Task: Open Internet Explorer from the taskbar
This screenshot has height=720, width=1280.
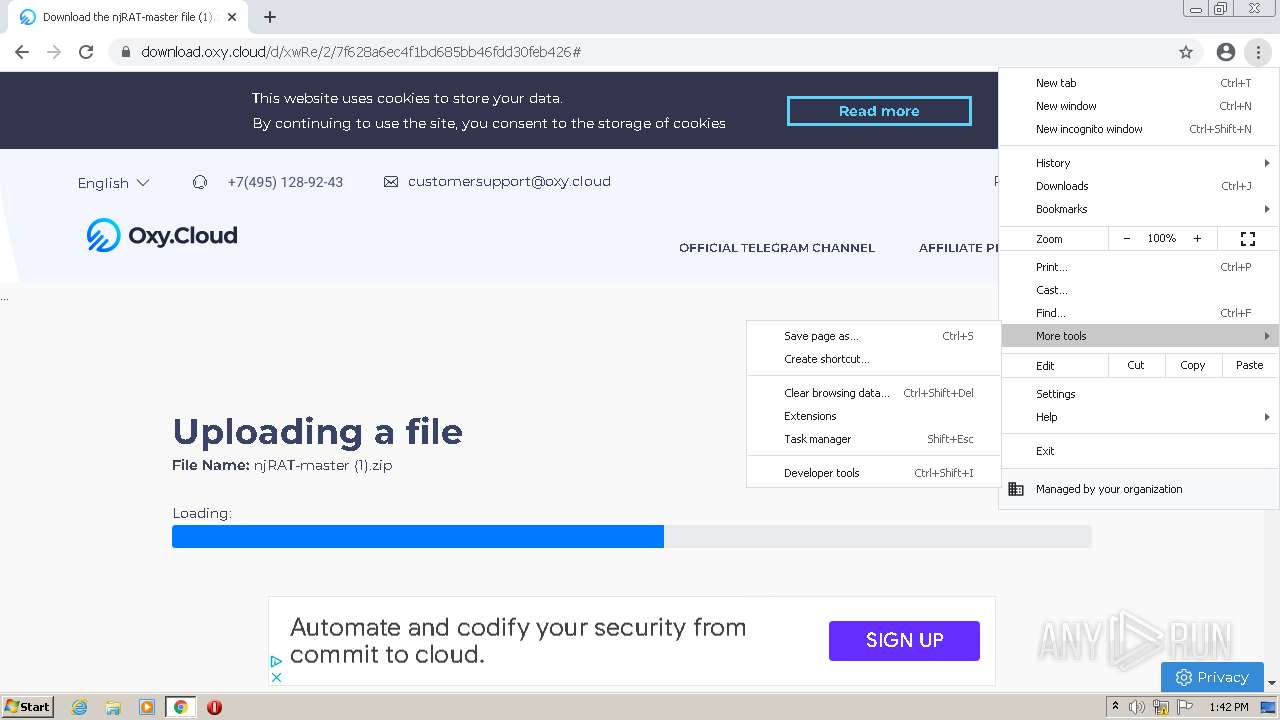Action: coord(80,707)
